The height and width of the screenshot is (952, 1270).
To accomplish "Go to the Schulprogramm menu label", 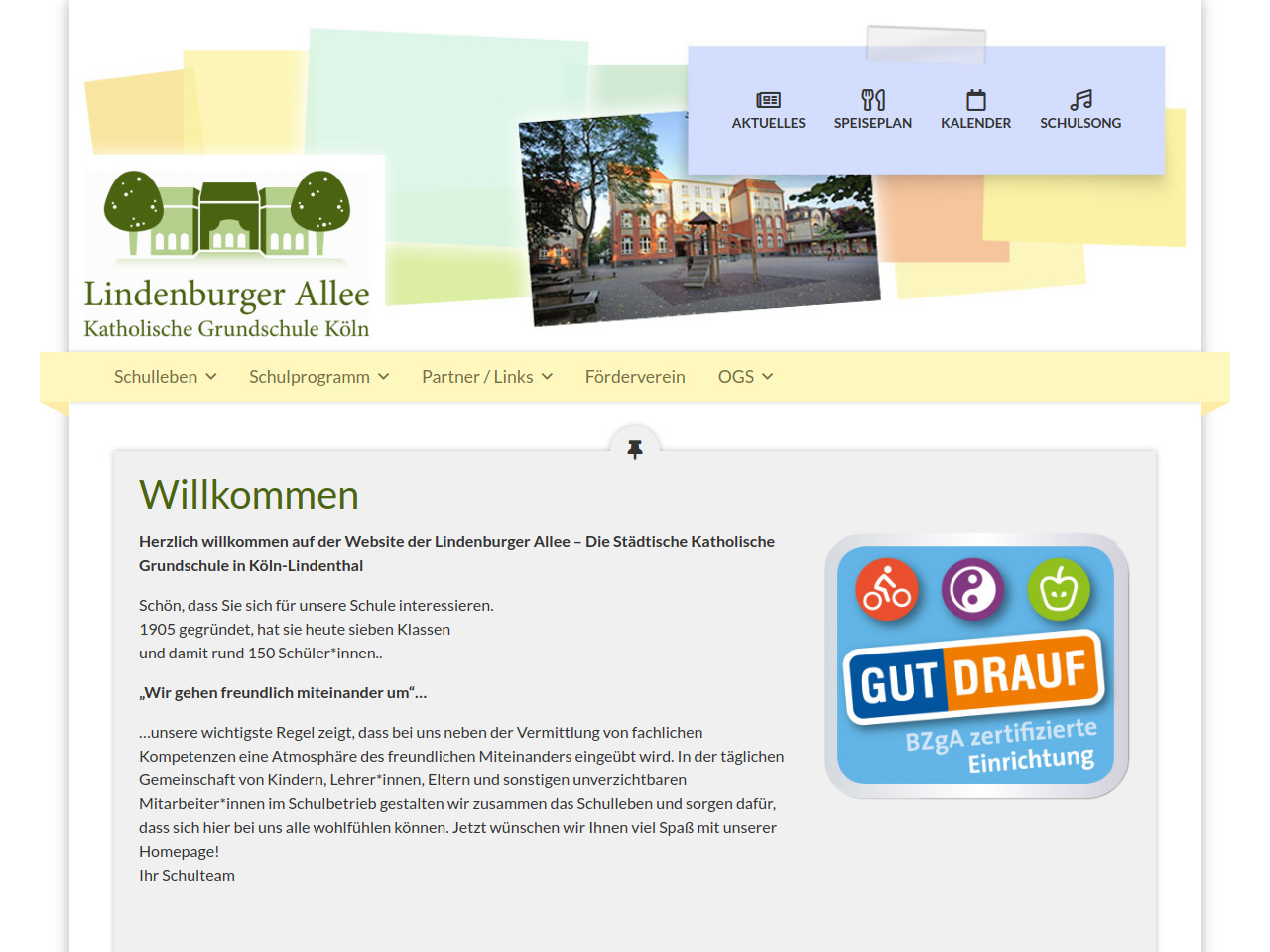I will (x=310, y=377).
